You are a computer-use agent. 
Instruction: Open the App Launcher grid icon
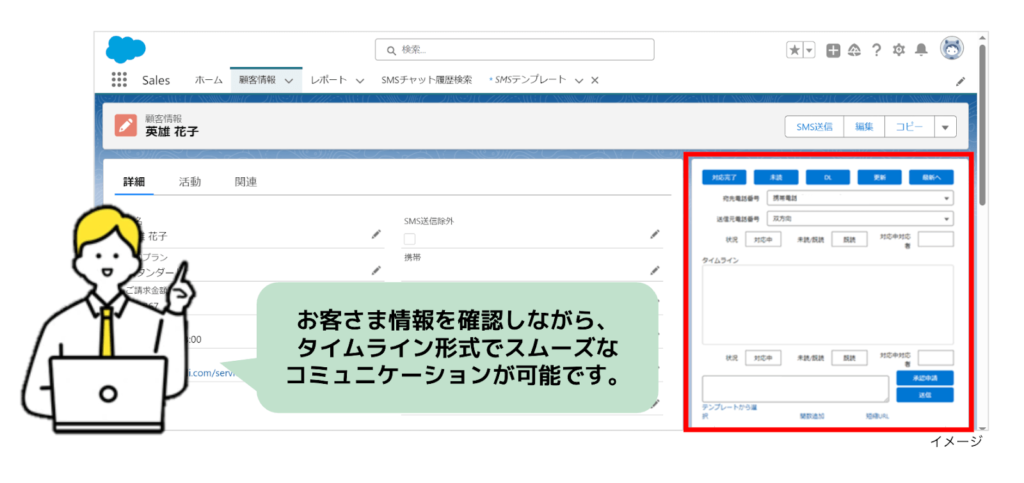[x=119, y=80]
